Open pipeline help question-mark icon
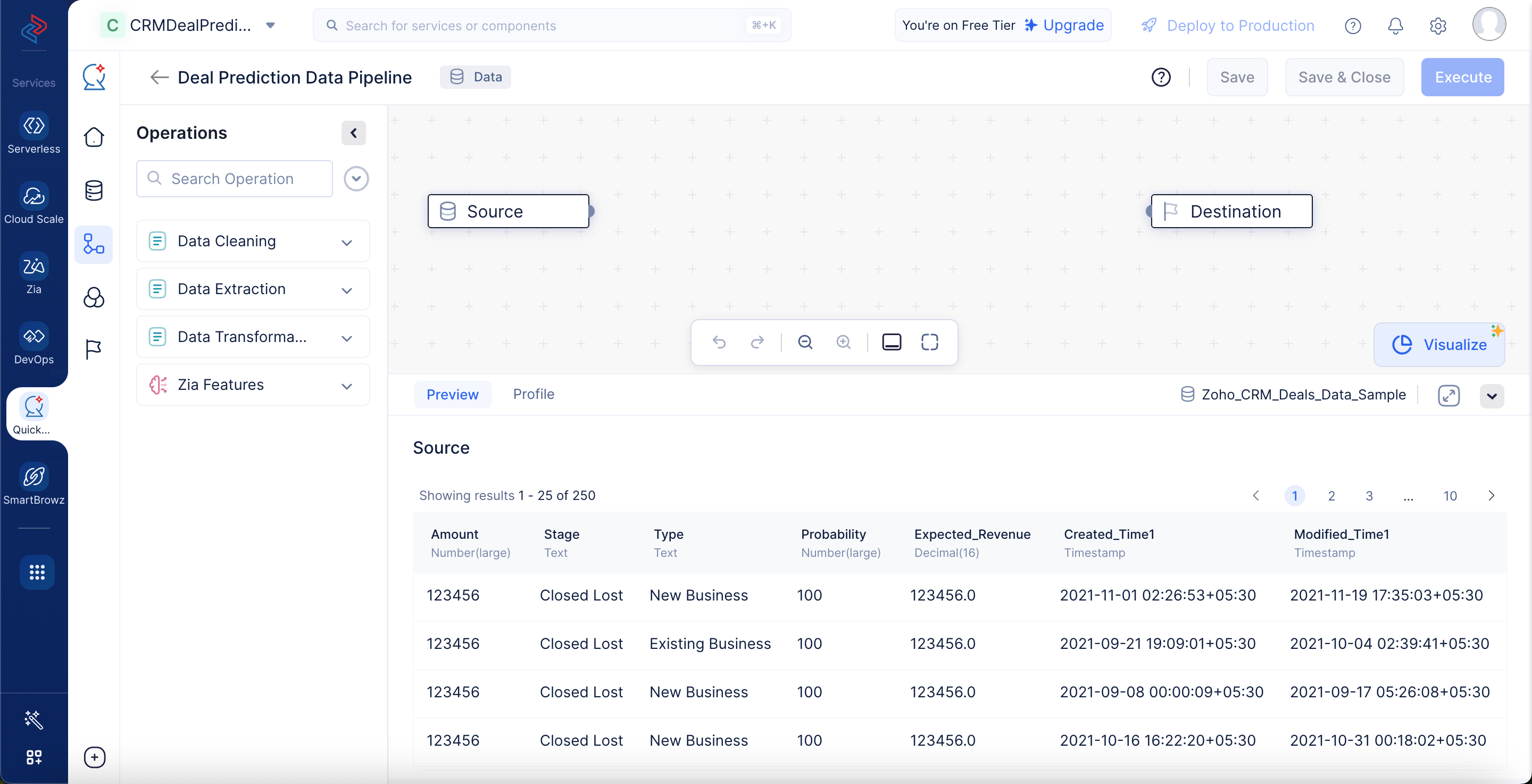This screenshot has width=1532, height=784. [x=1161, y=77]
